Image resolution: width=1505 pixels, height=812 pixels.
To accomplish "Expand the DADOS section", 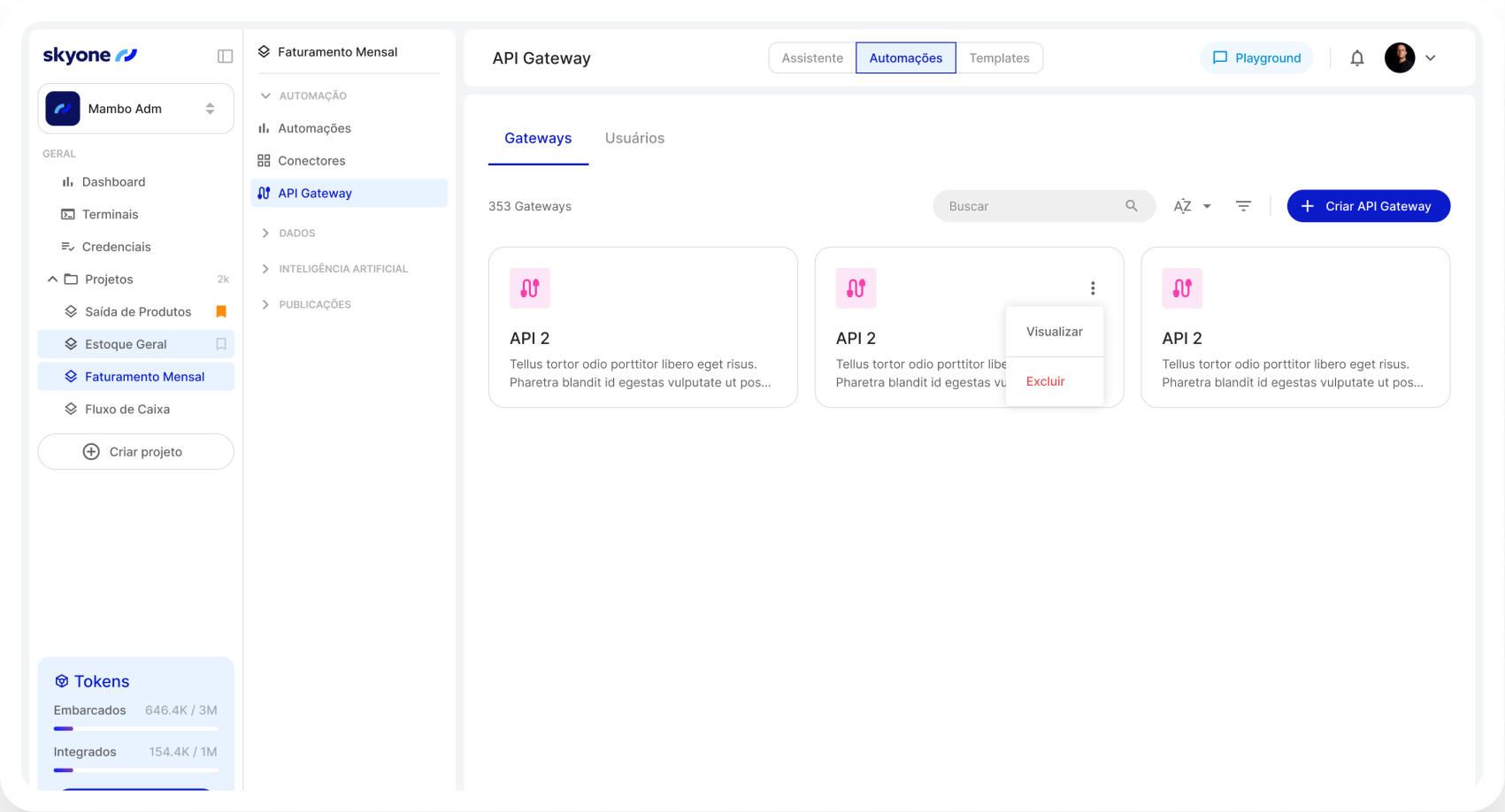I will click(x=265, y=233).
